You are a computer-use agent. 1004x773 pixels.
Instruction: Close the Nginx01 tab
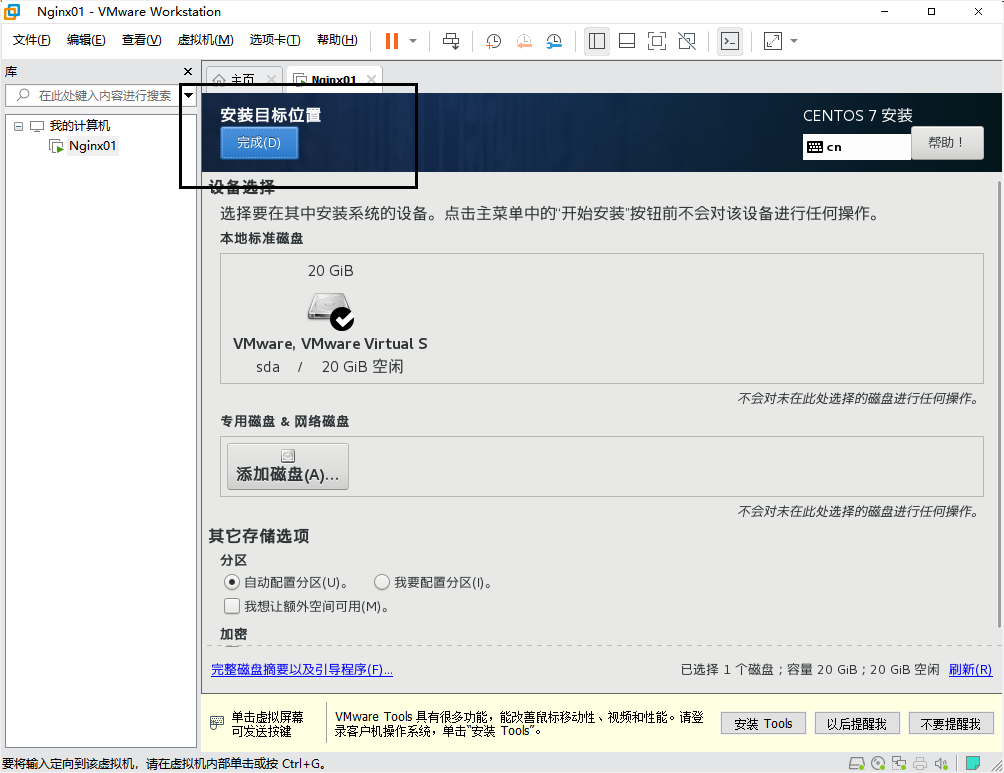point(371,79)
